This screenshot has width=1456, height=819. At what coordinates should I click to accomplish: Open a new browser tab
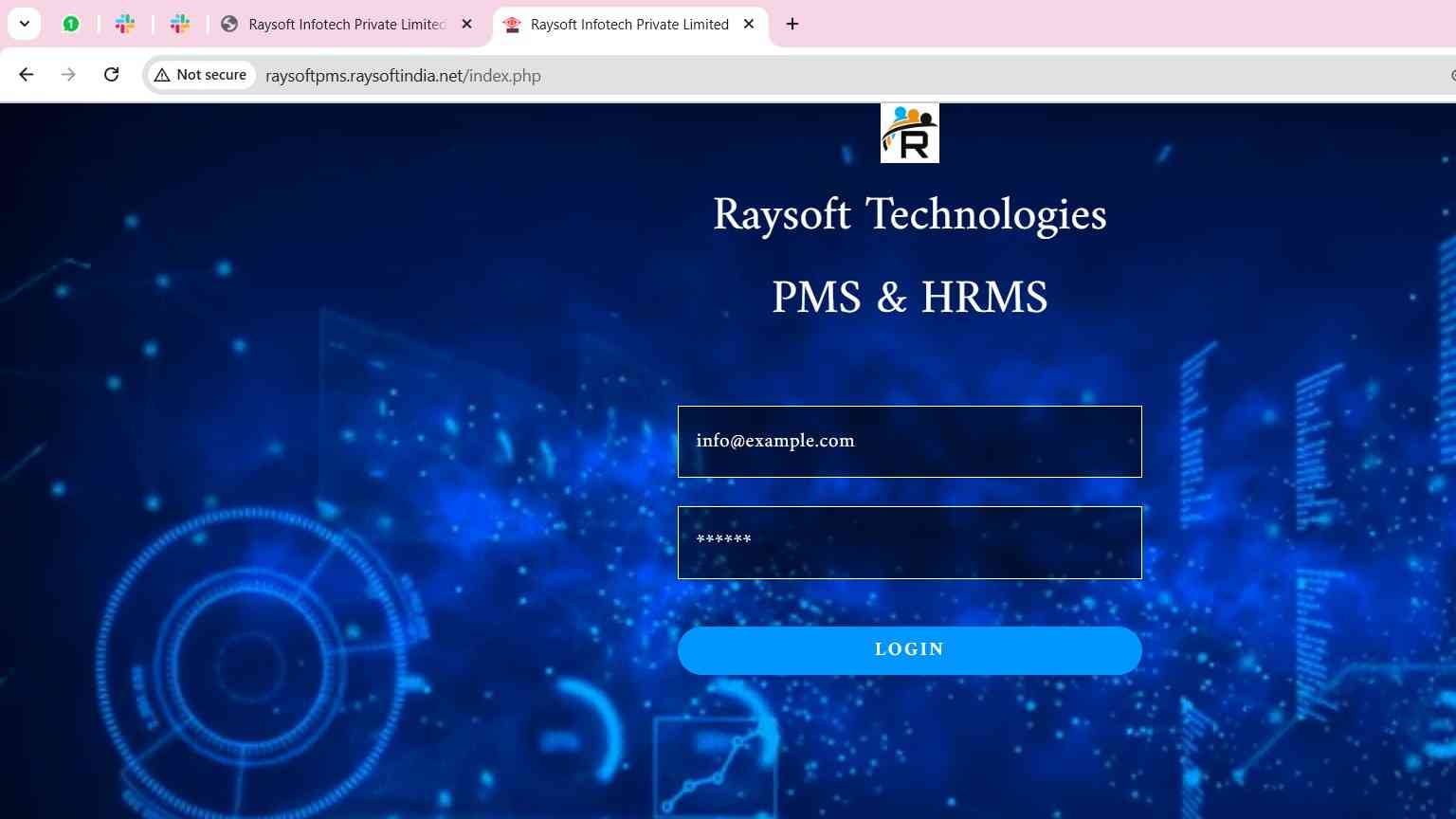[x=792, y=24]
